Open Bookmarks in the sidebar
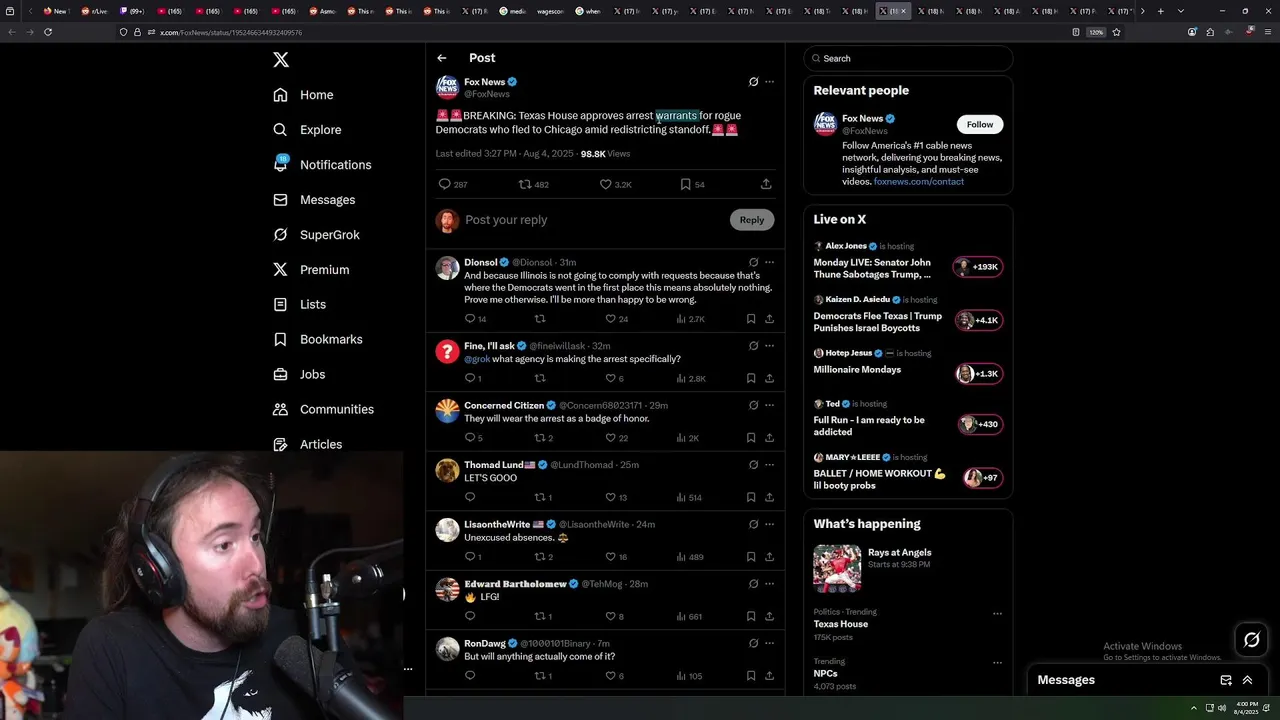The image size is (1280, 720). 317,339
